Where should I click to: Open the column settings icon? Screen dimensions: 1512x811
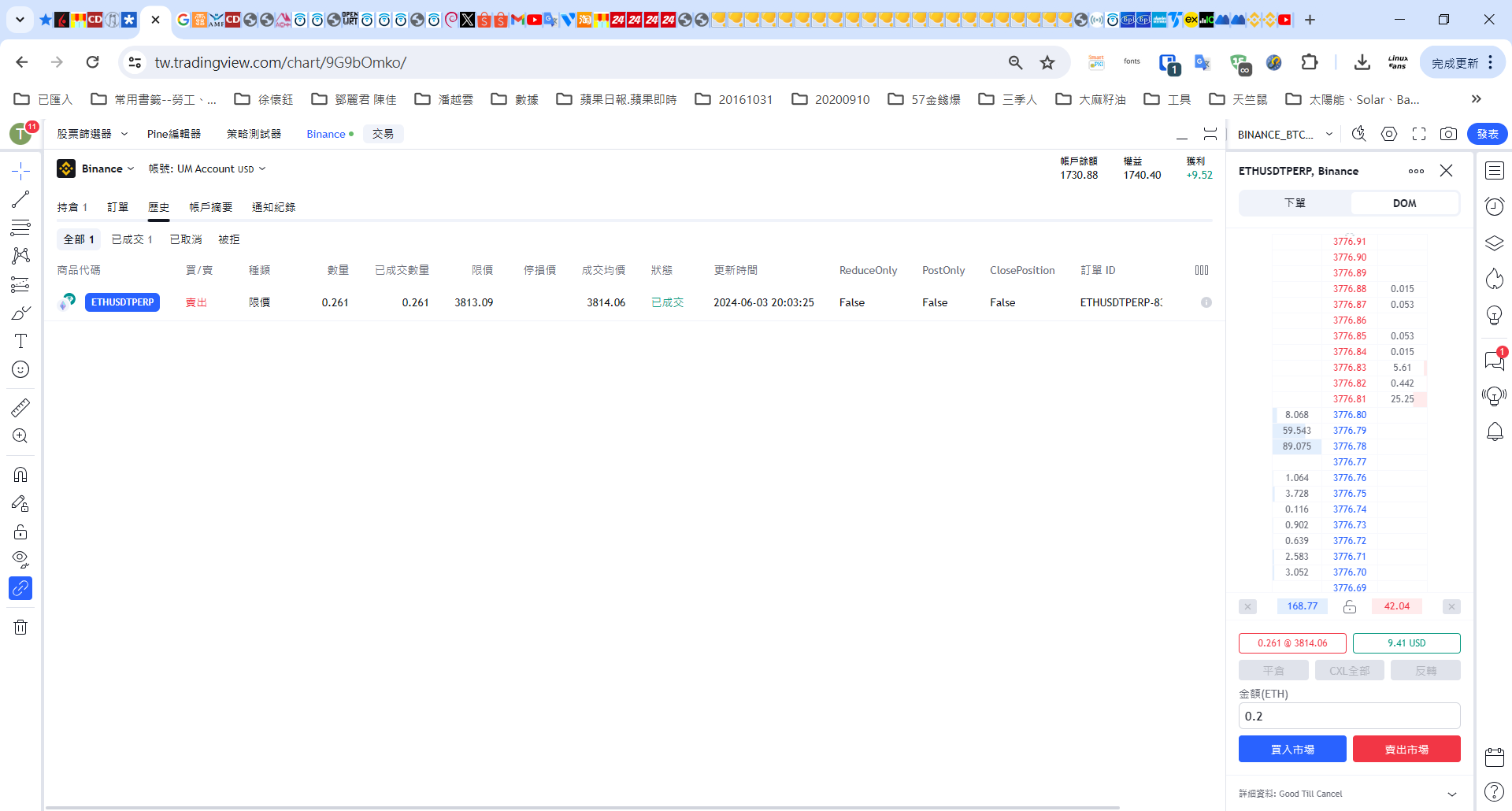(1202, 270)
